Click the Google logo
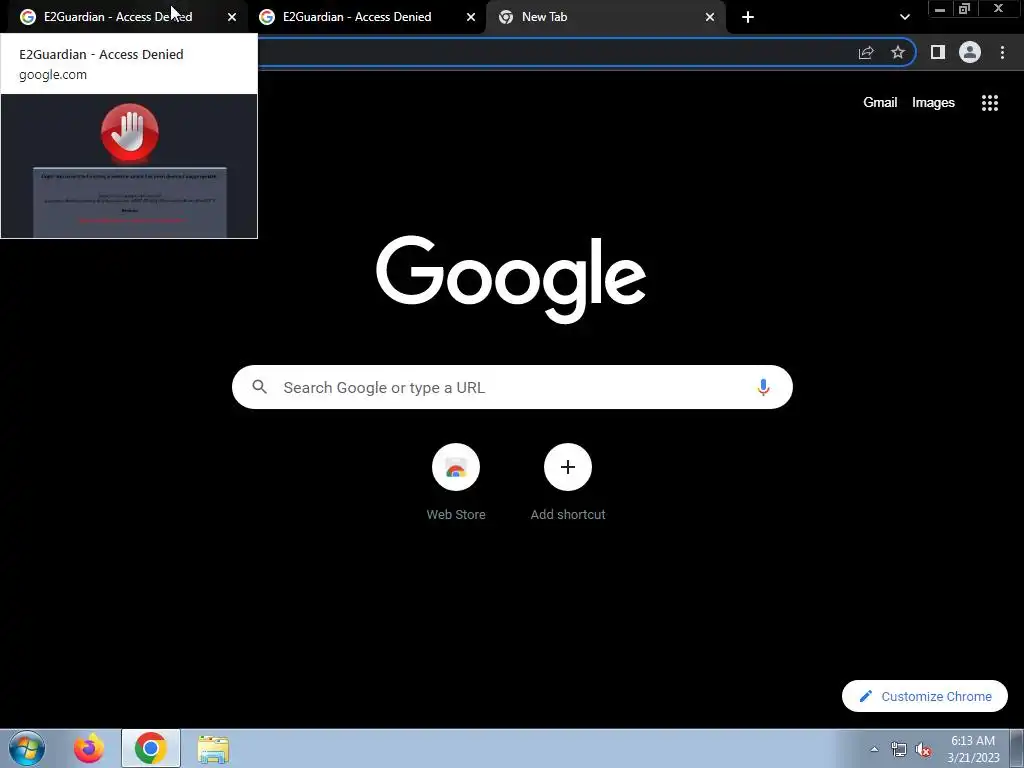 coord(511,280)
